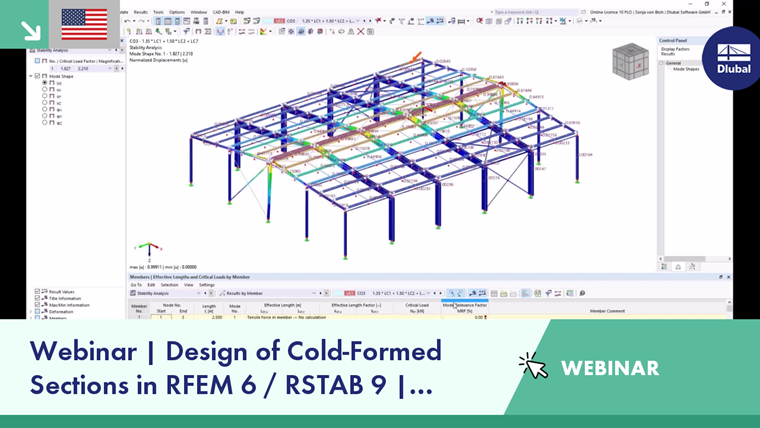The width and height of the screenshot is (760, 428).
Task: Toggle the Result Values checkbox
Action: coord(37,292)
